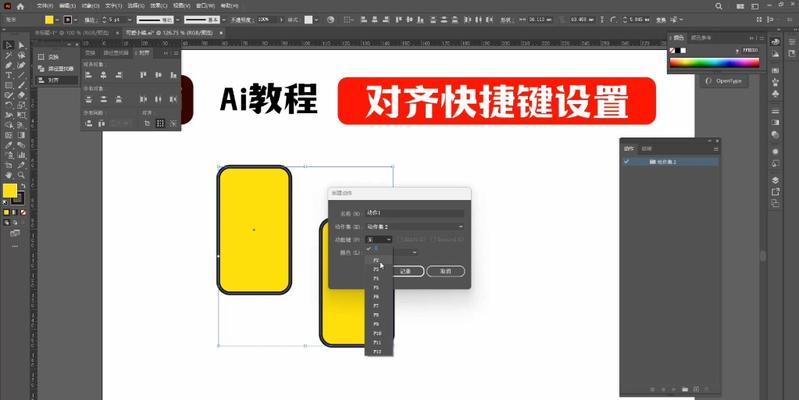
Task: Click the Home icon
Action: click(x=20, y=7)
